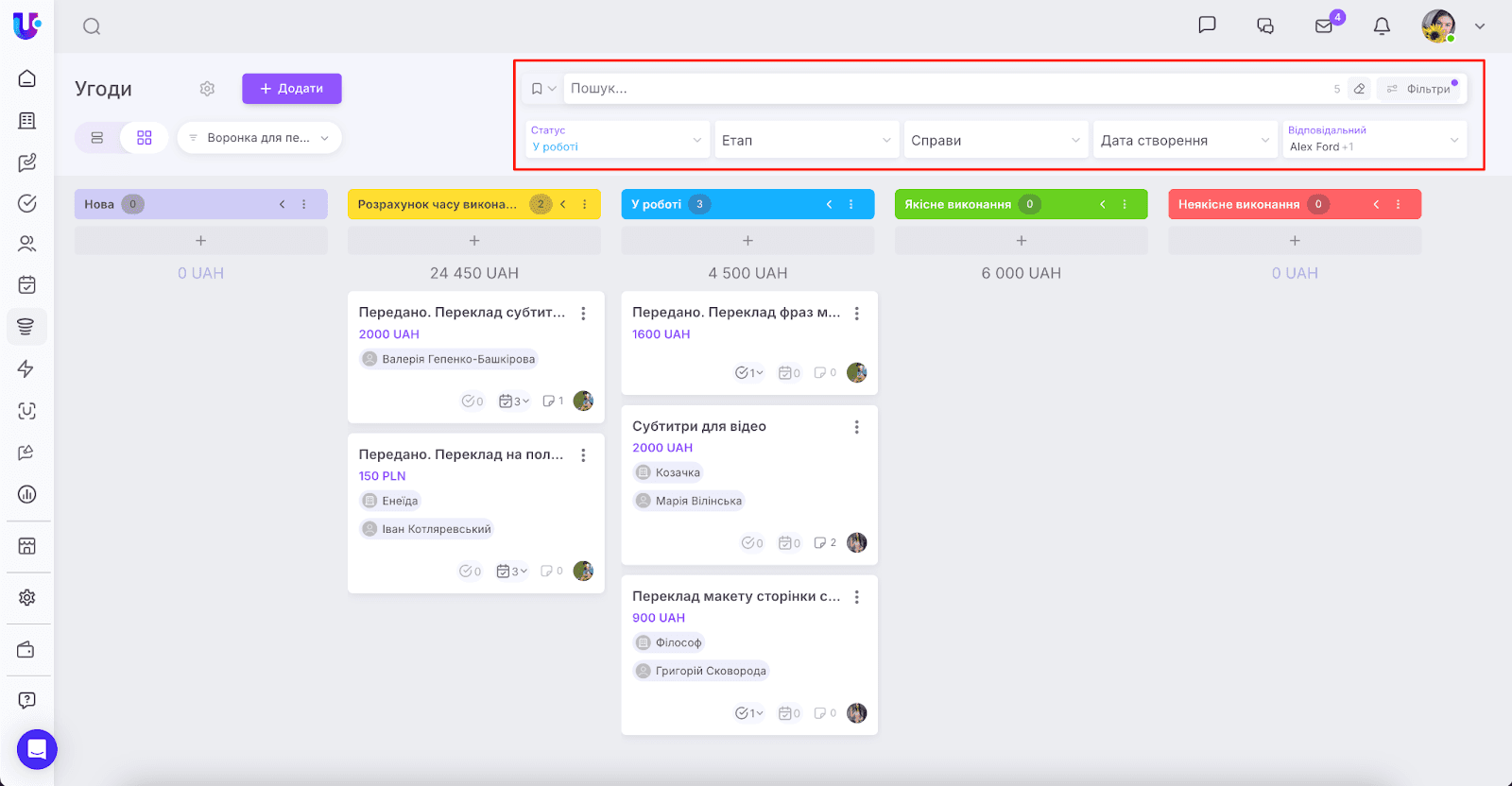Open the saved filters bookmark dropdown
The image size is (1512, 786).
[543, 89]
